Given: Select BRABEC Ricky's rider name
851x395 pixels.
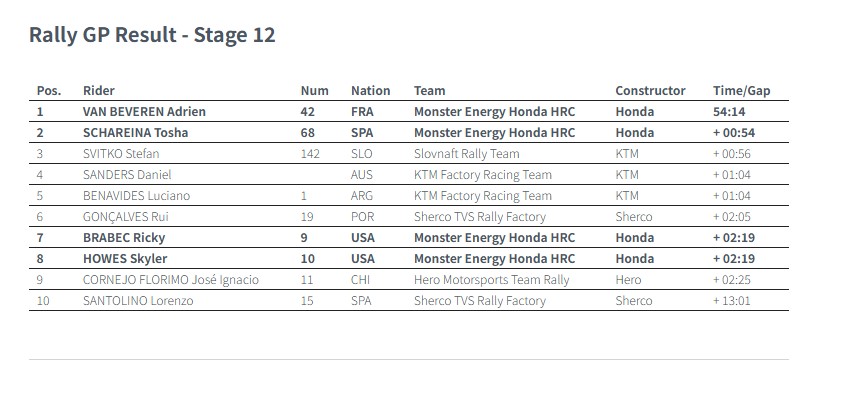Looking at the screenshot, I should [124, 238].
